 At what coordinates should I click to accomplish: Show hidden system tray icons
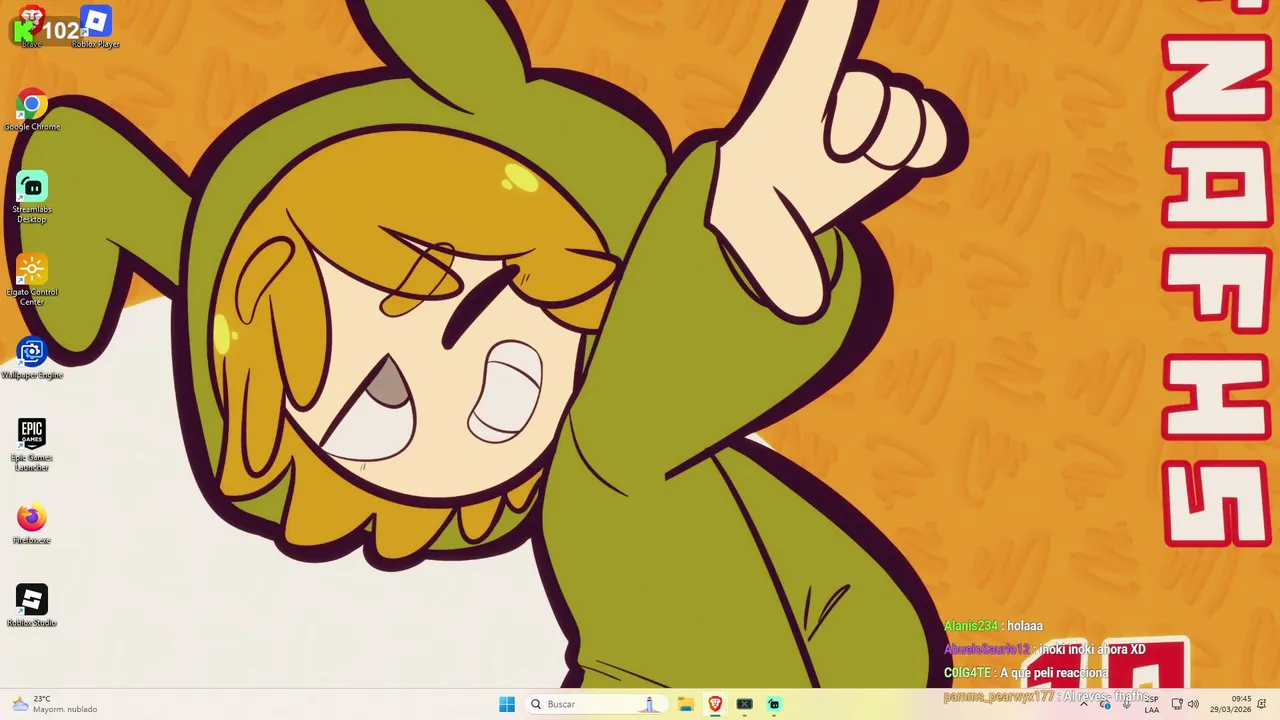point(1083,704)
